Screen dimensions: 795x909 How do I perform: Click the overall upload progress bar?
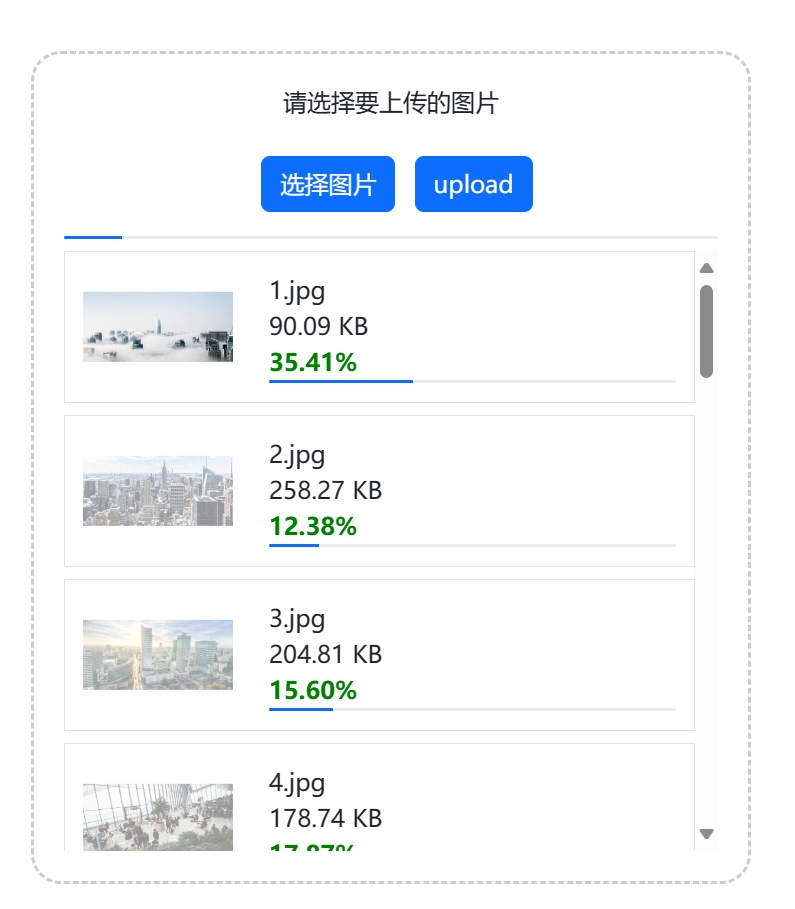pos(391,237)
